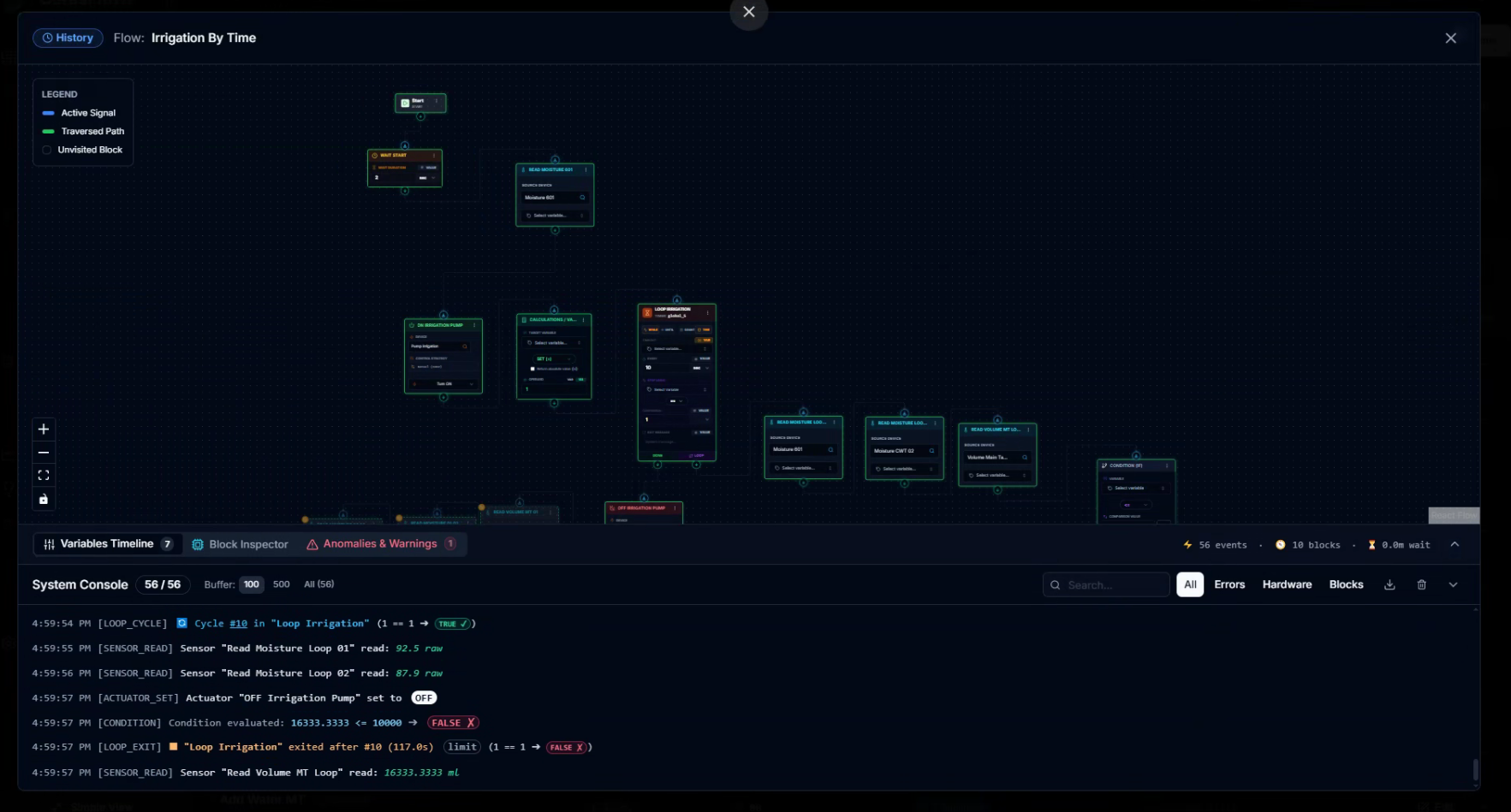The image size is (1511, 812).
Task: Search for a device in the Read Moisture 601 block
Action: pos(582,198)
